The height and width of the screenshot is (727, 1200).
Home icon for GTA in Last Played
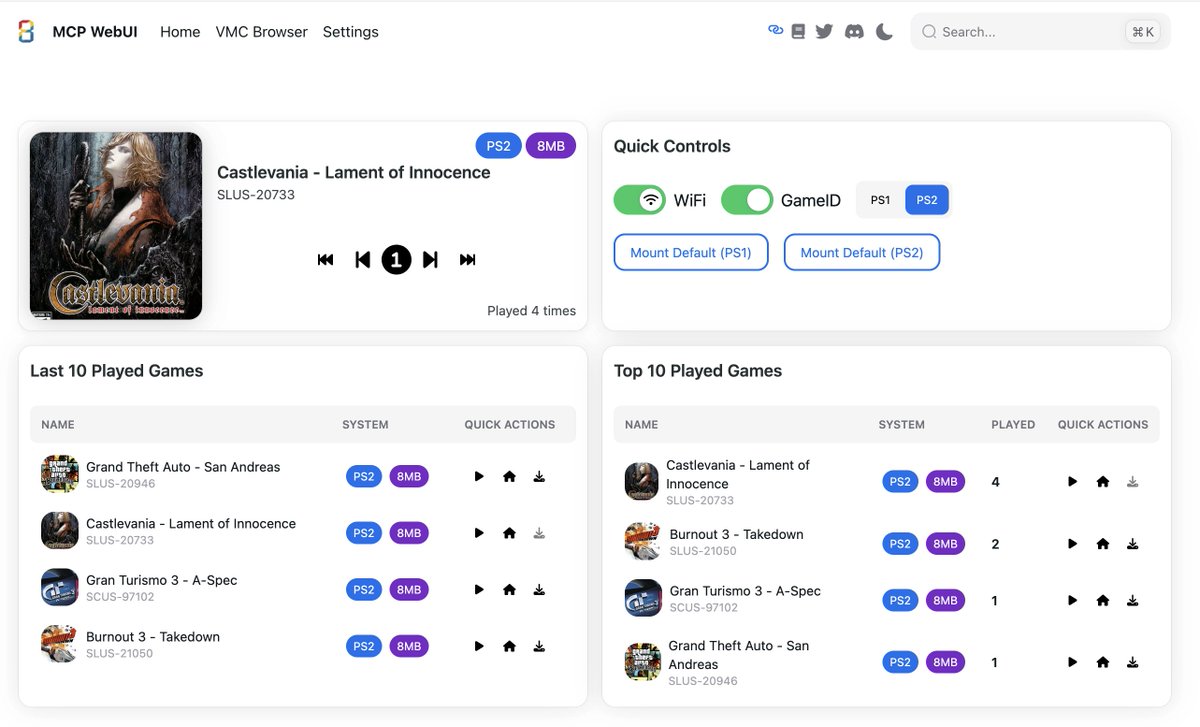[509, 477]
